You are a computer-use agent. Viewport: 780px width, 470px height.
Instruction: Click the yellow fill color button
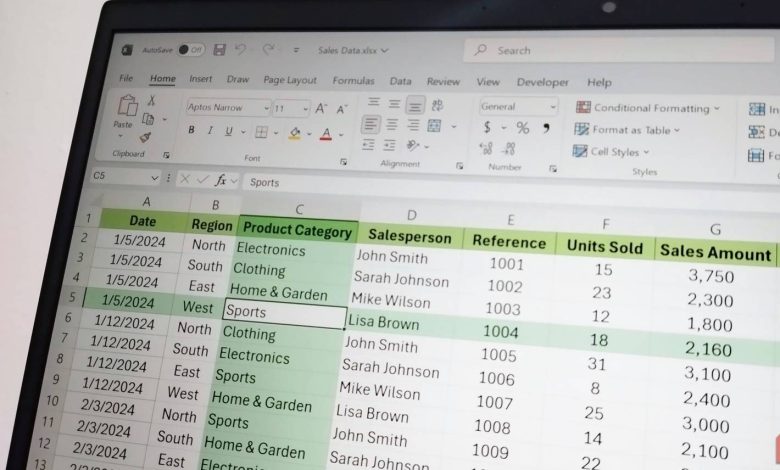pos(295,133)
